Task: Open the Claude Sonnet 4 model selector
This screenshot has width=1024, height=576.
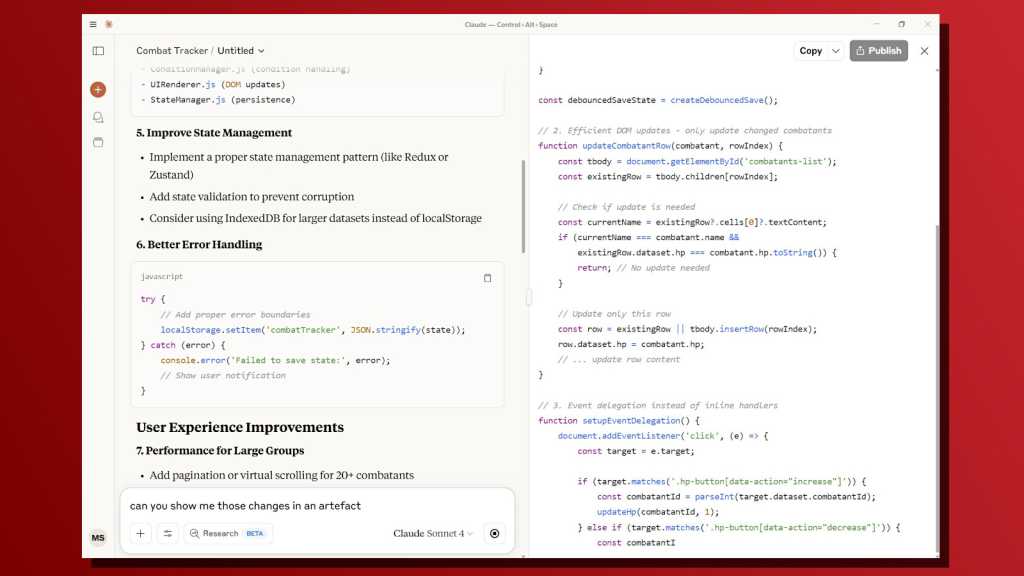Action: 433,534
